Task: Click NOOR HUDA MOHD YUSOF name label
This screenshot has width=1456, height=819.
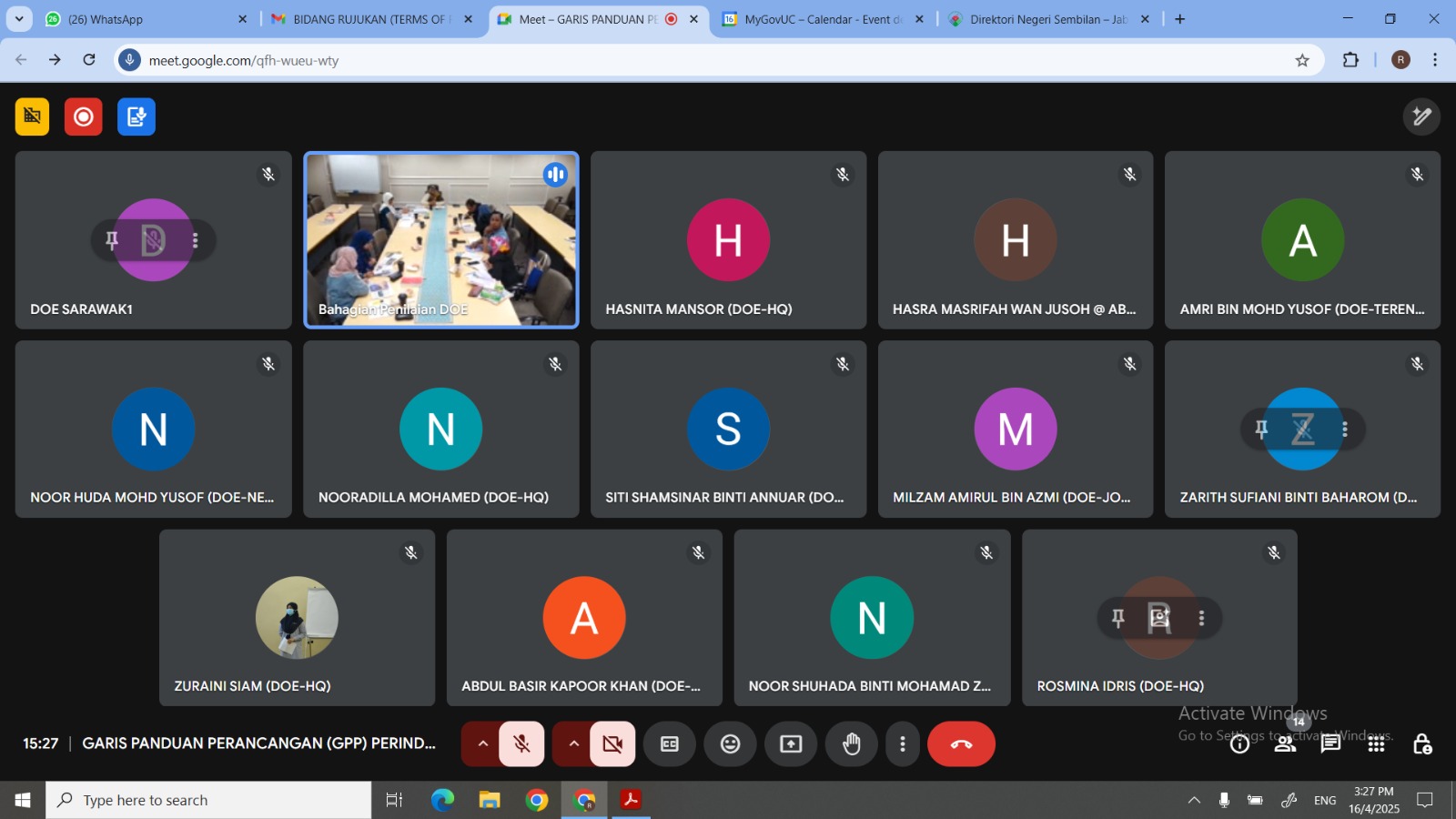Action: (152, 497)
